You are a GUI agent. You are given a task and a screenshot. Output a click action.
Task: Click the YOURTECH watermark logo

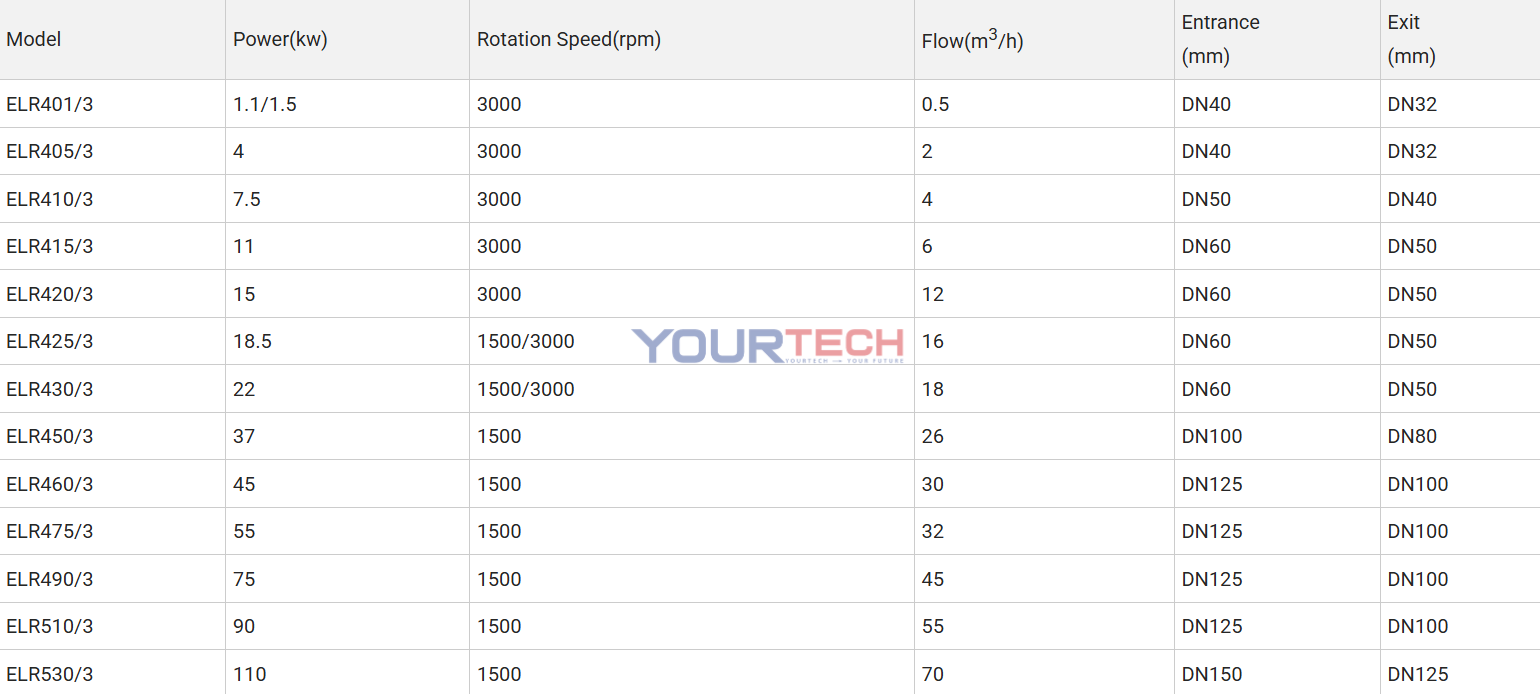click(767, 345)
